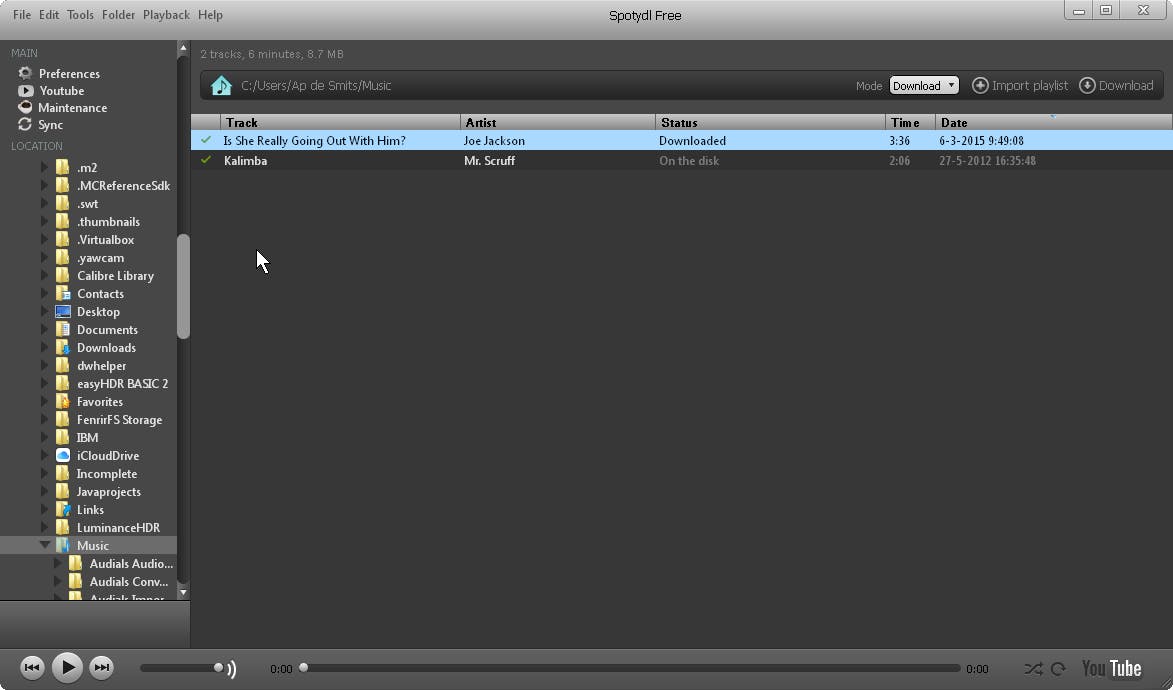Click the sidebar scroll down arrow
This screenshot has height=690, width=1173.
pos(183,592)
